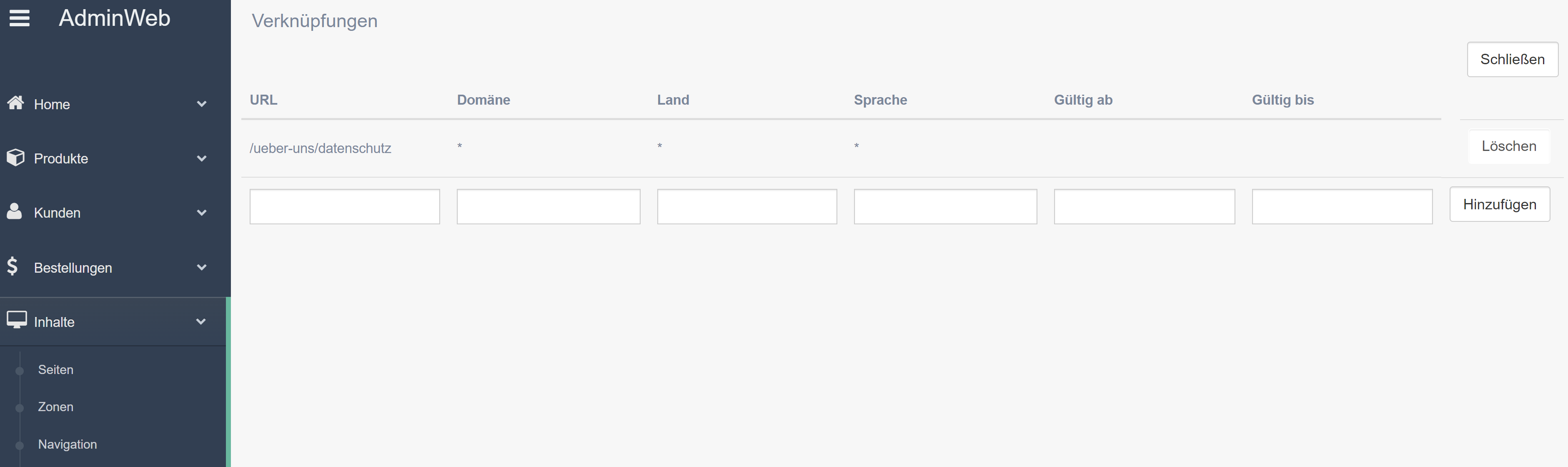
Task: Toggle the hamburger menu icon
Action: 20,18
